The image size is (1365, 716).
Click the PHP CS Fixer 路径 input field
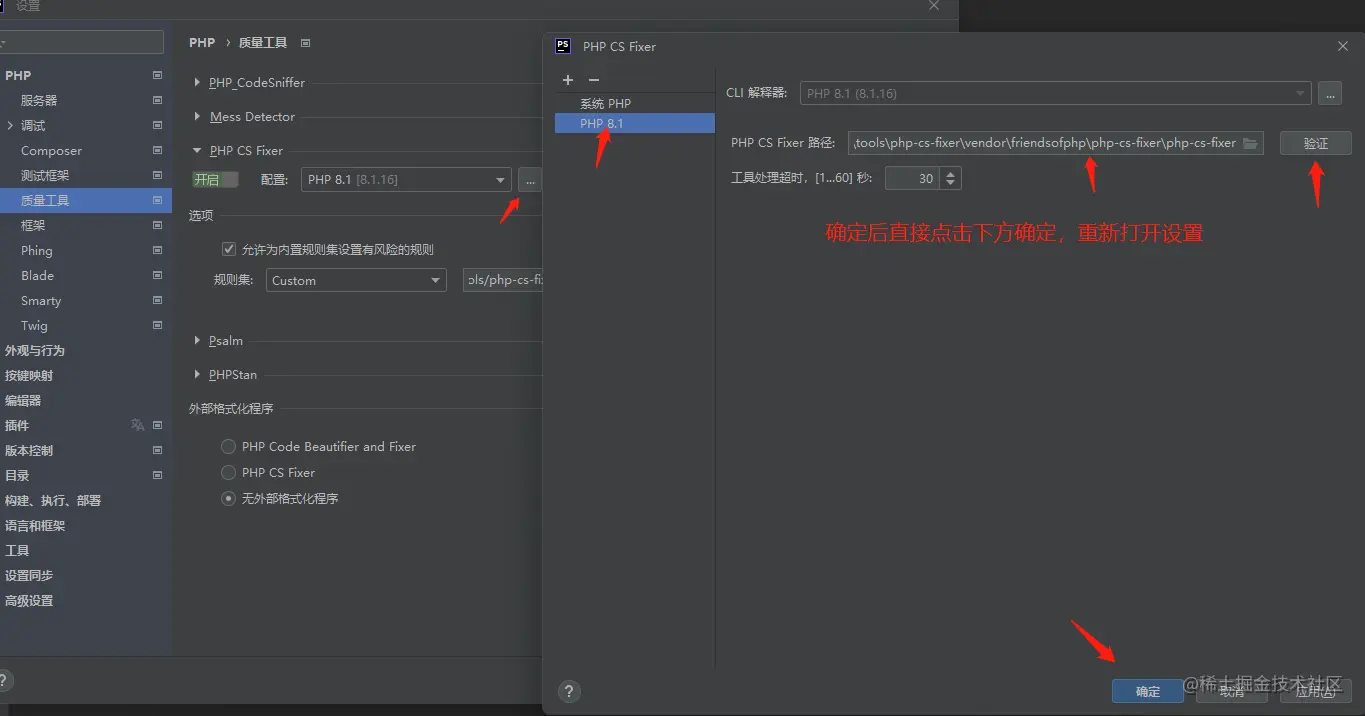click(x=1056, y=143)
